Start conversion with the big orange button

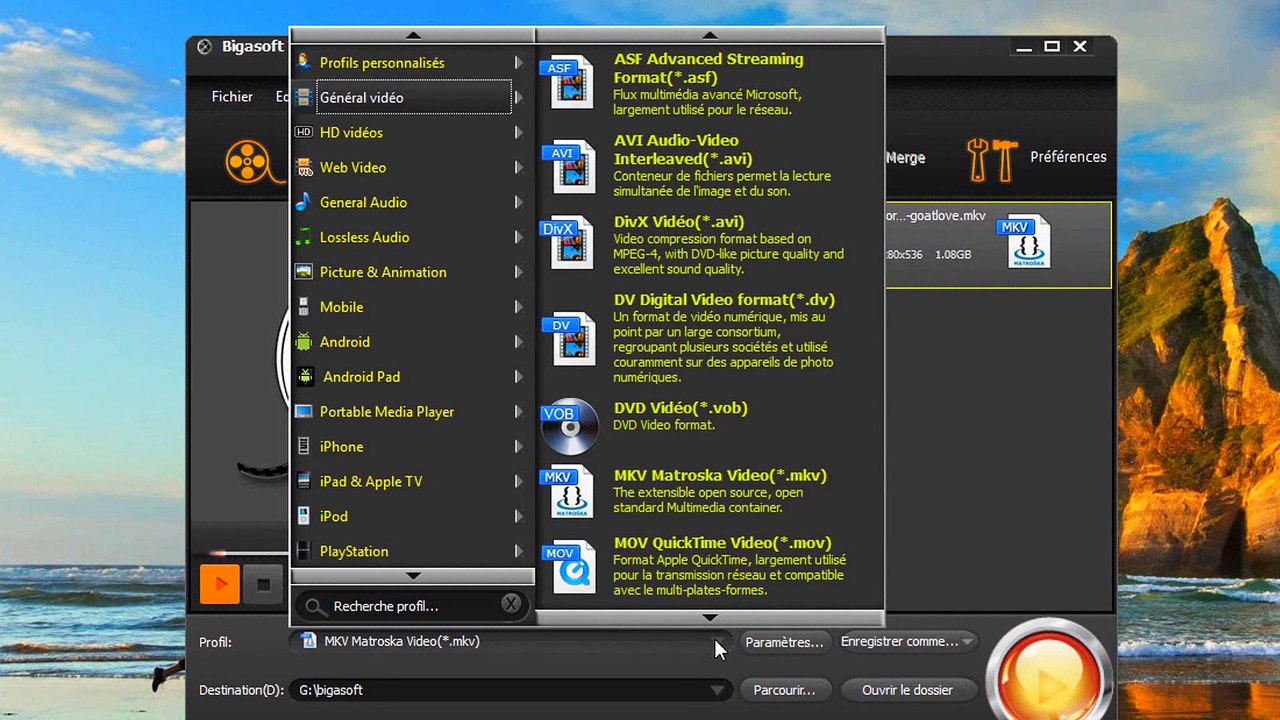tap(1048, 679)
